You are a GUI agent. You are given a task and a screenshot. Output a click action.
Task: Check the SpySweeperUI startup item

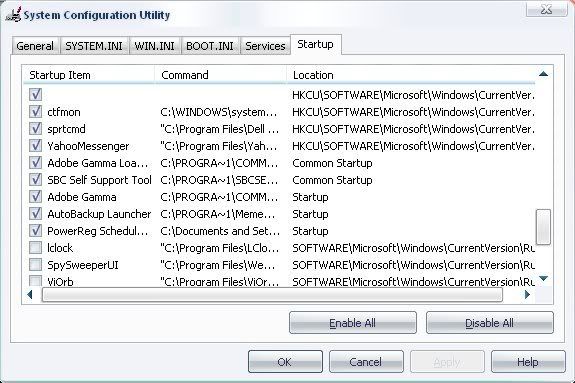coord(35,265)
